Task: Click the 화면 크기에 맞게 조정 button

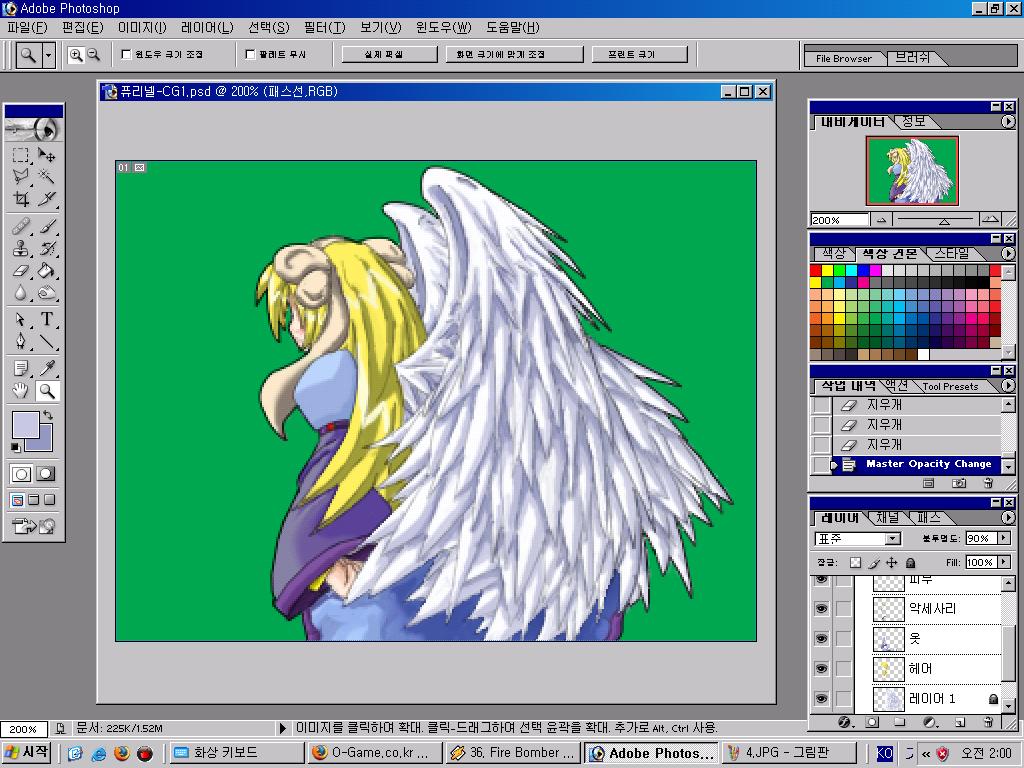Action: point(514,54)
